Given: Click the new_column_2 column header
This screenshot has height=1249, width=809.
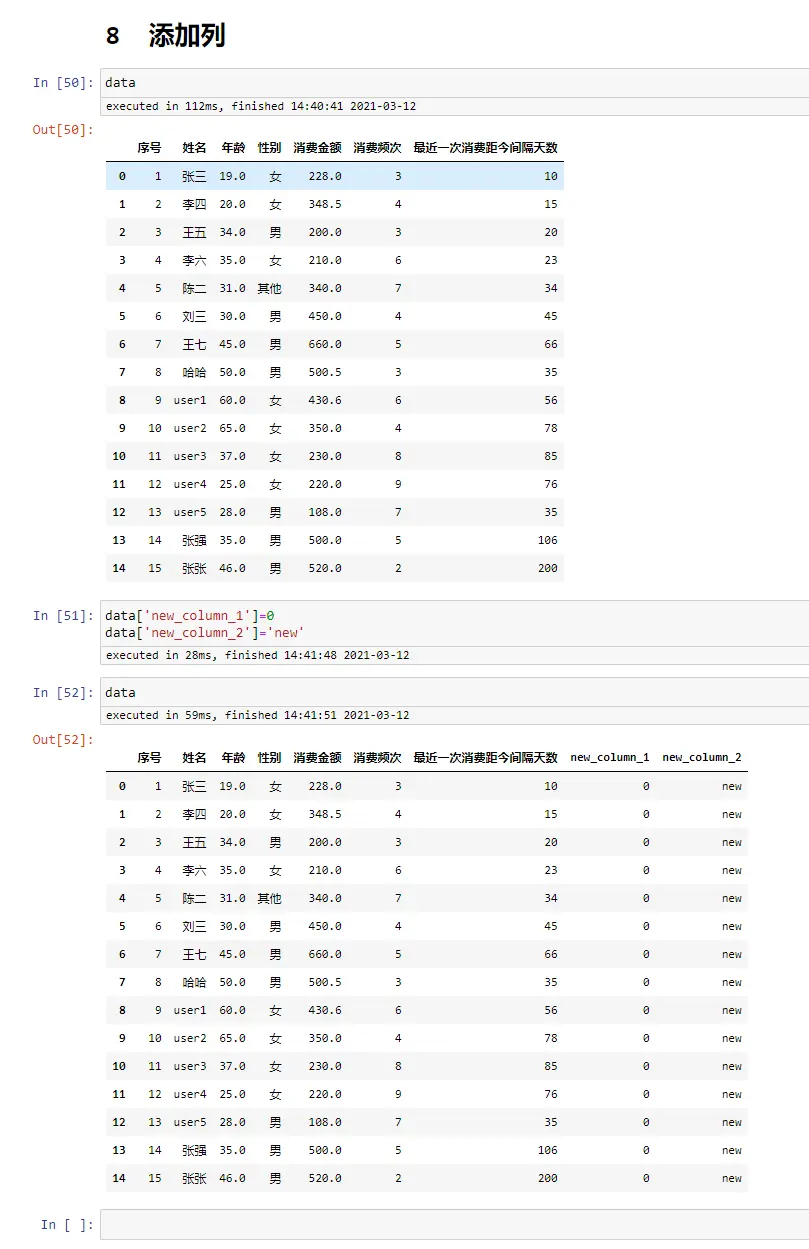Looking at the screenshot, I should tap(701, 757).
